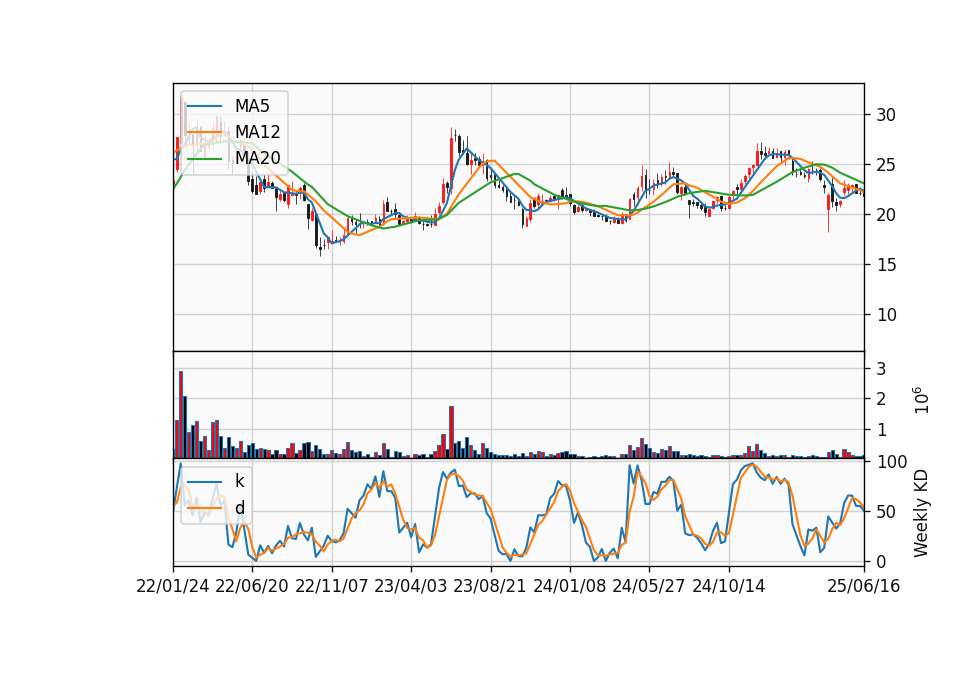Click the 24/05/27 date label
960x690 pixels.
[649, 586]
